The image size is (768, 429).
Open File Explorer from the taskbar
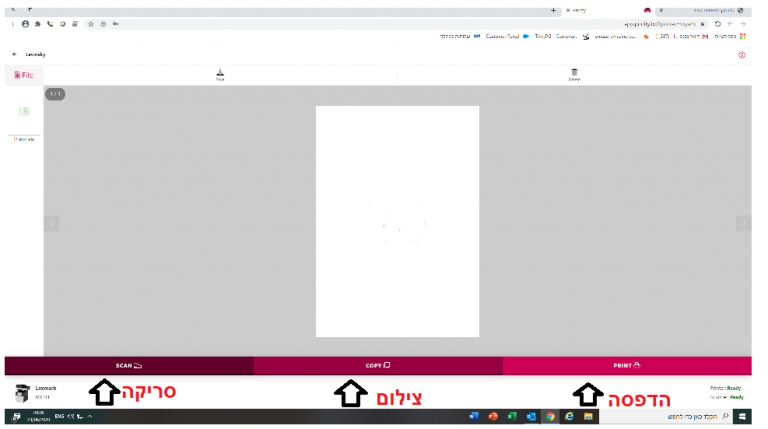pyautogui.click(x=588, y=416)
